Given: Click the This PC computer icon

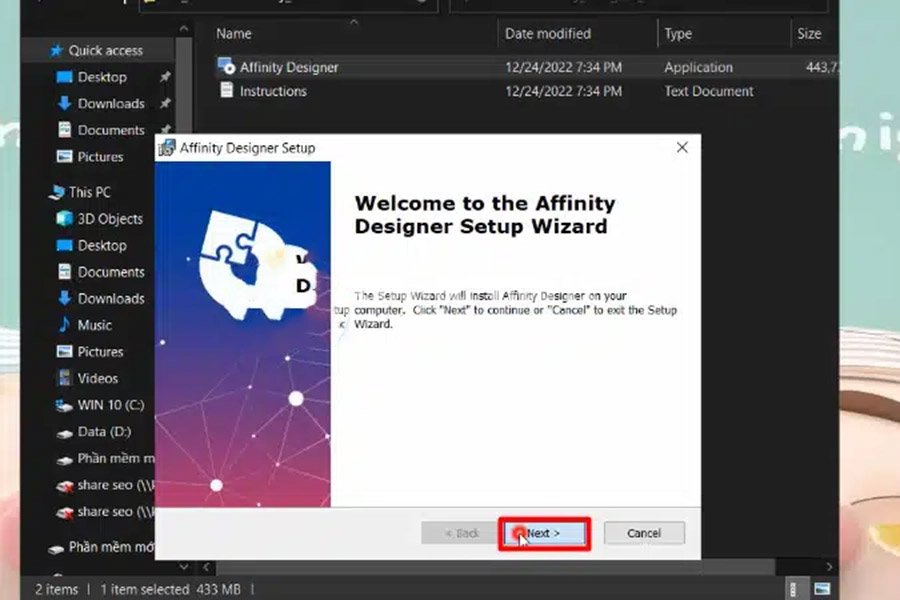Looking at the screenshot, I should [x=57, y=192].
